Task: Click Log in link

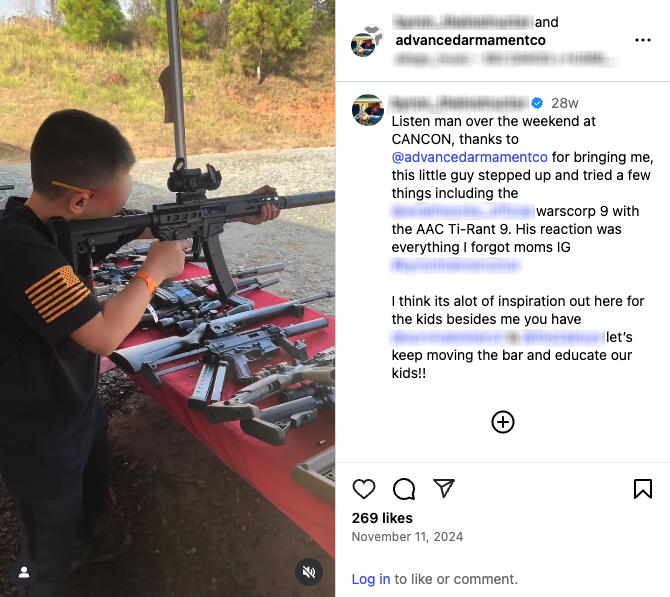Action: click(x=370, y=579)
